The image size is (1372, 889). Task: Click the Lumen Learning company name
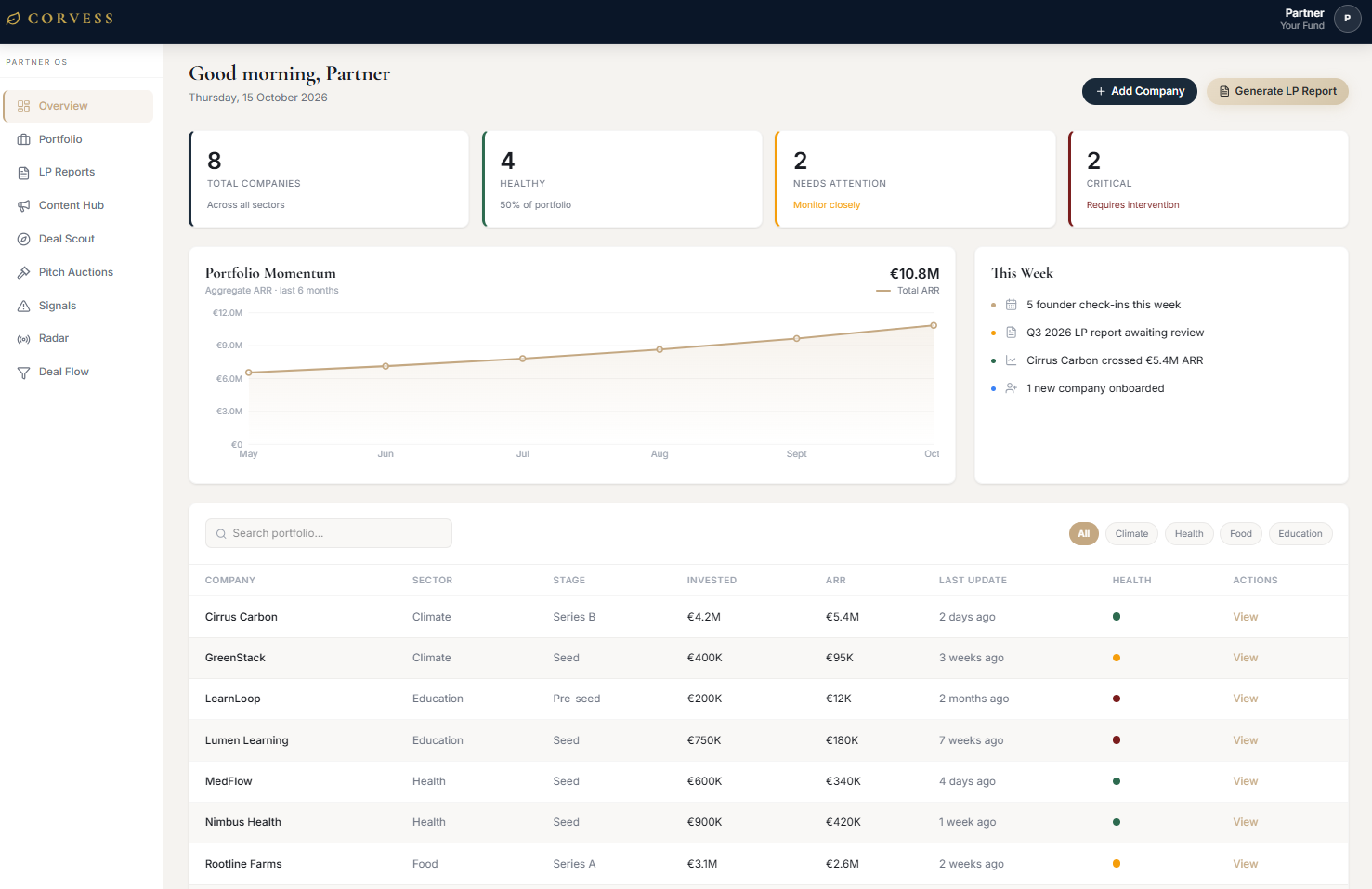[x=247, y=740]
